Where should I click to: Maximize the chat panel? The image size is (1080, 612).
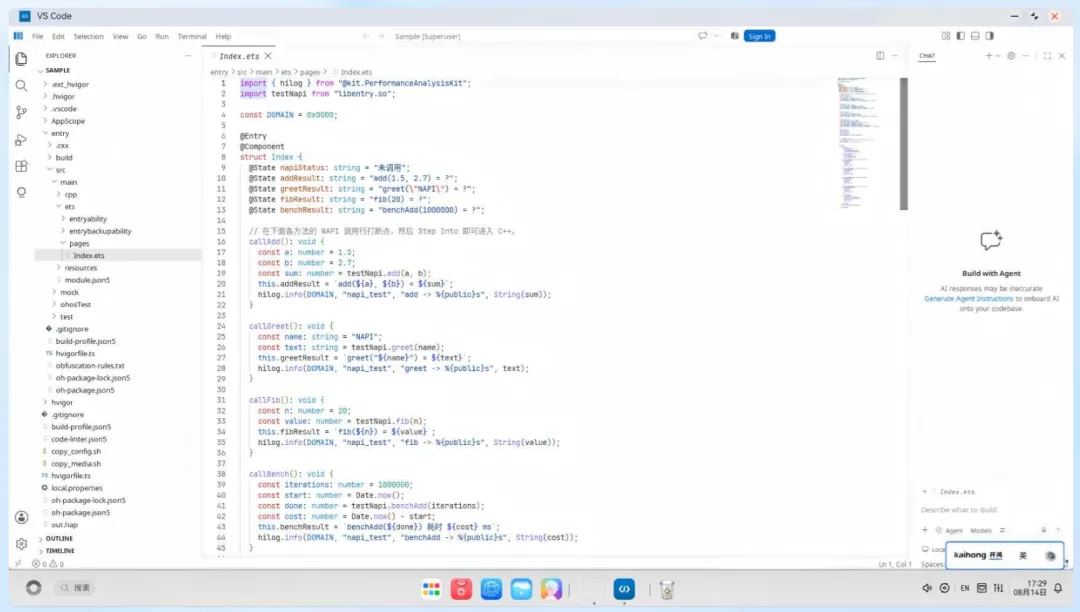point(1047,56)
